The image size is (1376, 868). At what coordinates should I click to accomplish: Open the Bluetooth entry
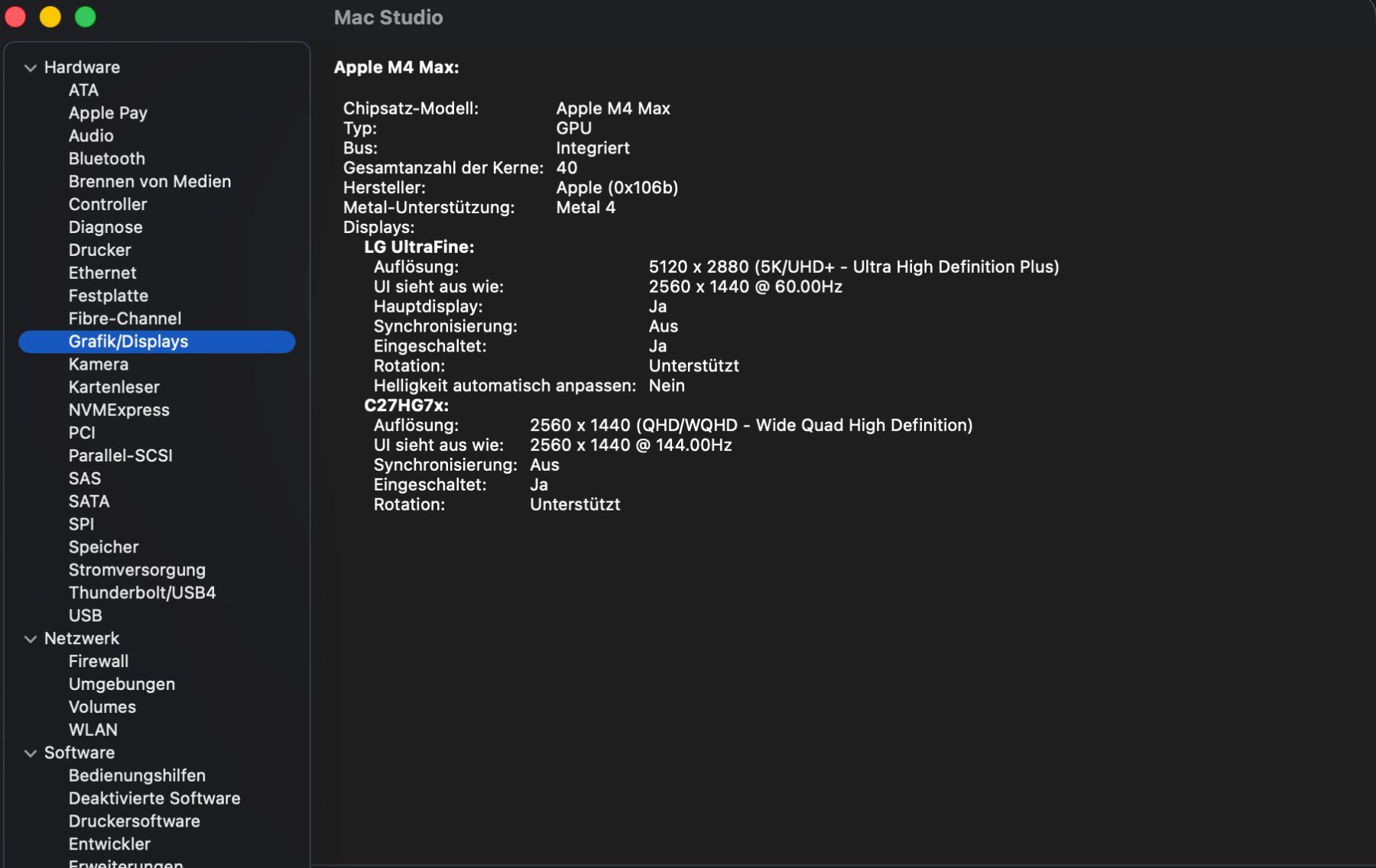(x=106, y=159)
